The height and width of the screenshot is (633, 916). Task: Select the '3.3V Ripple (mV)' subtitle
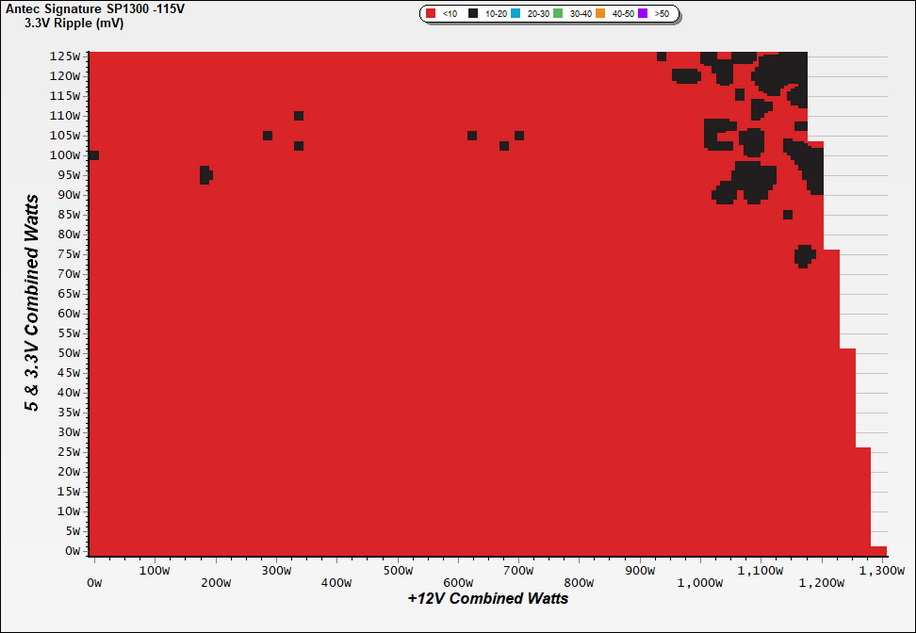[x=74, y=24]
